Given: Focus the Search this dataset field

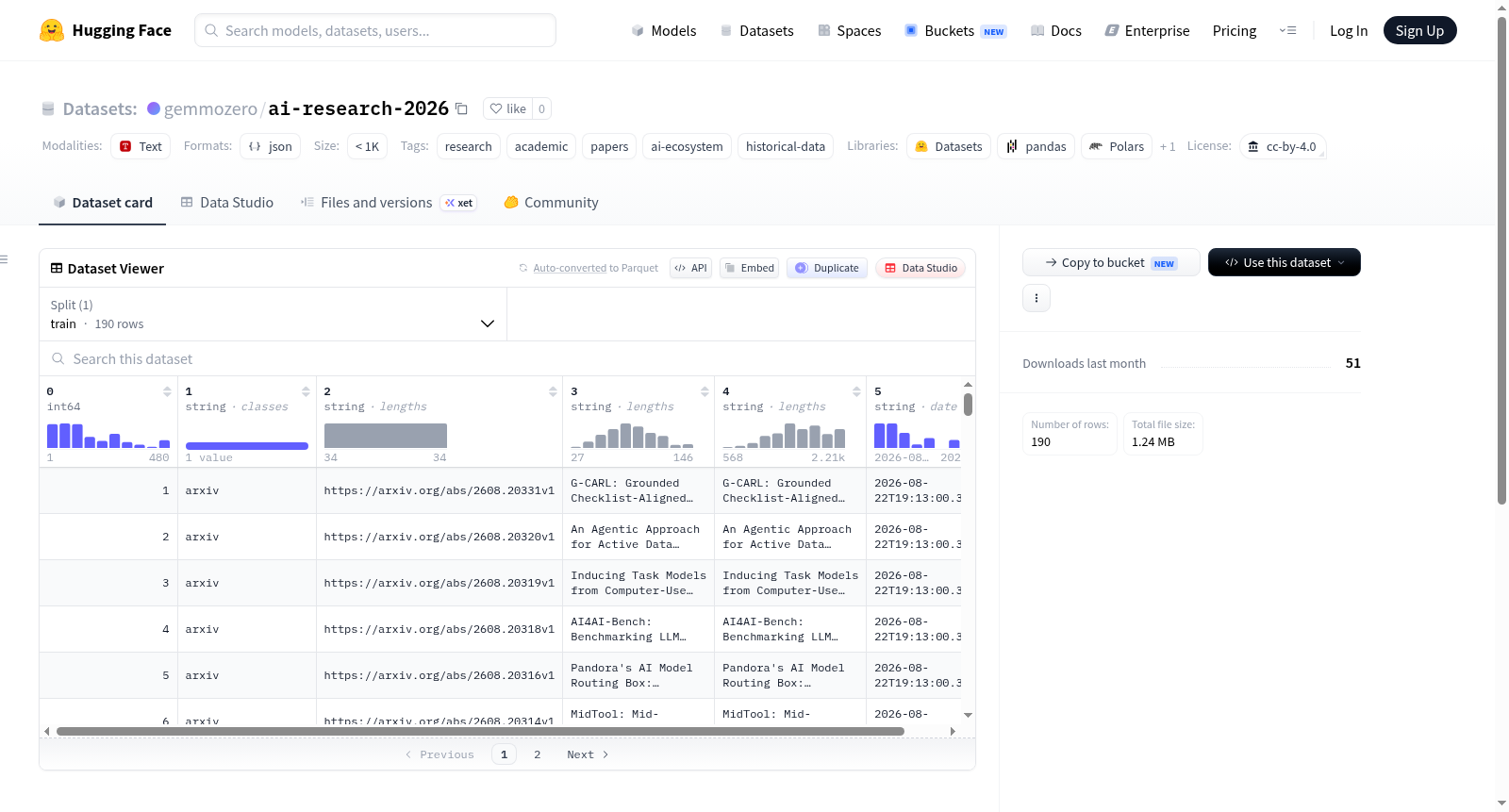Looking at the screenshot, I should [x=507, y=358].
